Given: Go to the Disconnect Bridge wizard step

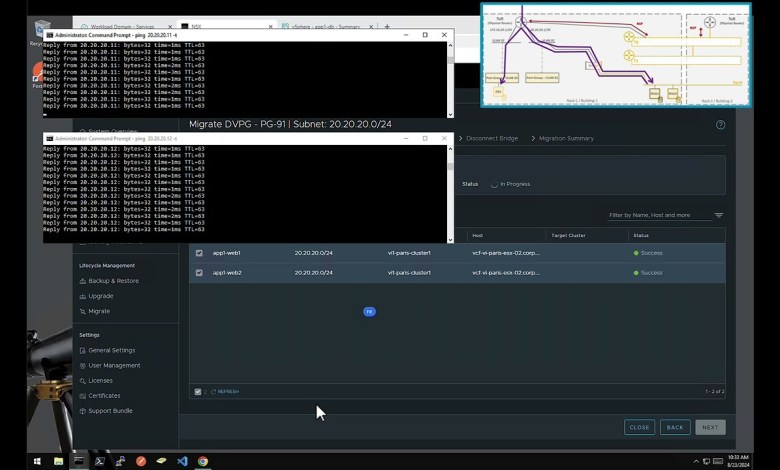Looking at the screenshot, I should point(492,138).
